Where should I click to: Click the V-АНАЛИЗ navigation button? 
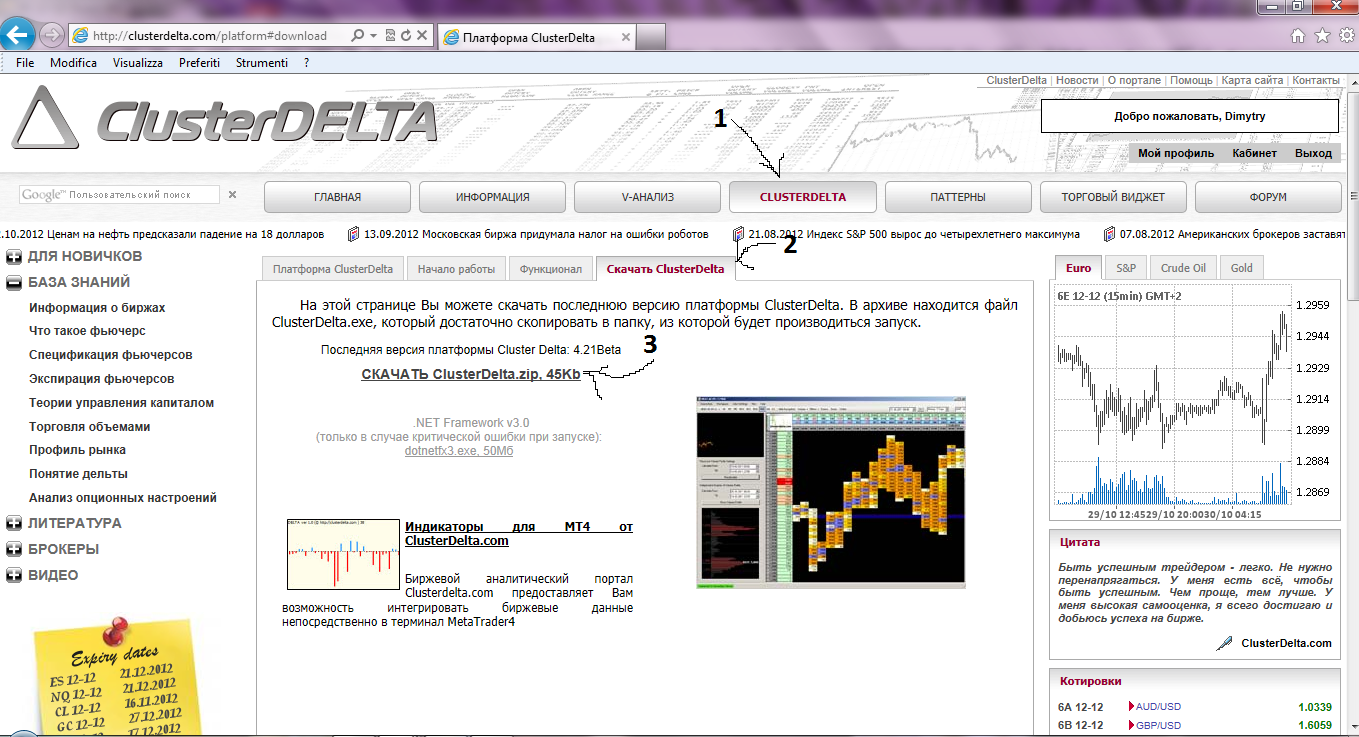tap(647, 197)
